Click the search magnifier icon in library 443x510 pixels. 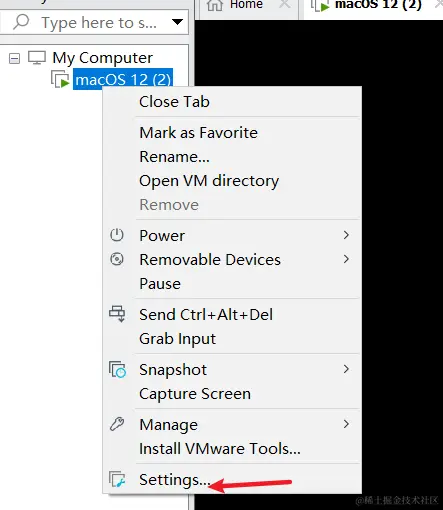21,22
